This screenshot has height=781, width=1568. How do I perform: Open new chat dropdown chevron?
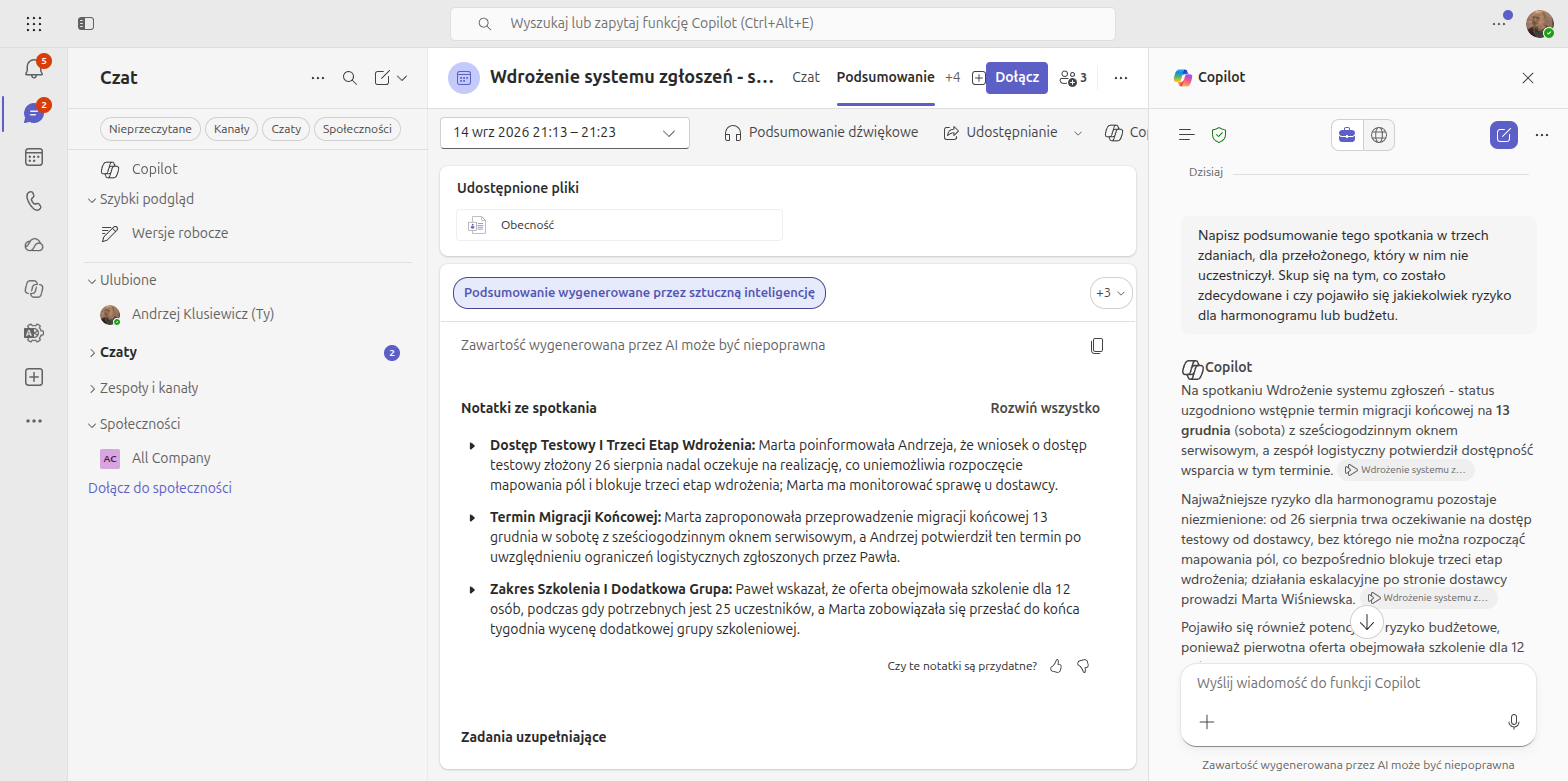(402, 78)
